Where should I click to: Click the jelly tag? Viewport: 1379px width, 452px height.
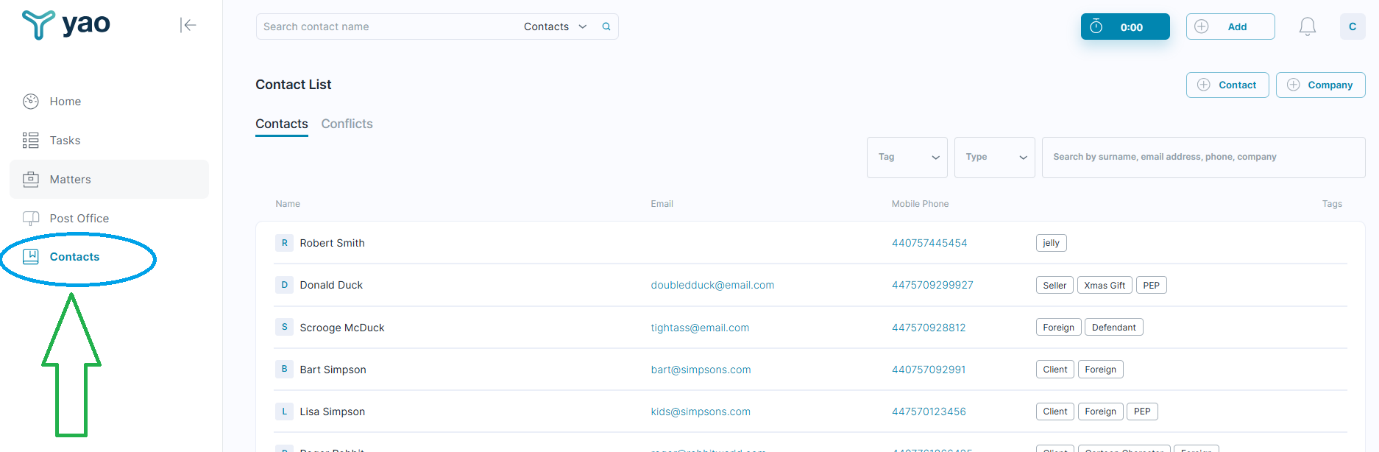(1051, 243)
